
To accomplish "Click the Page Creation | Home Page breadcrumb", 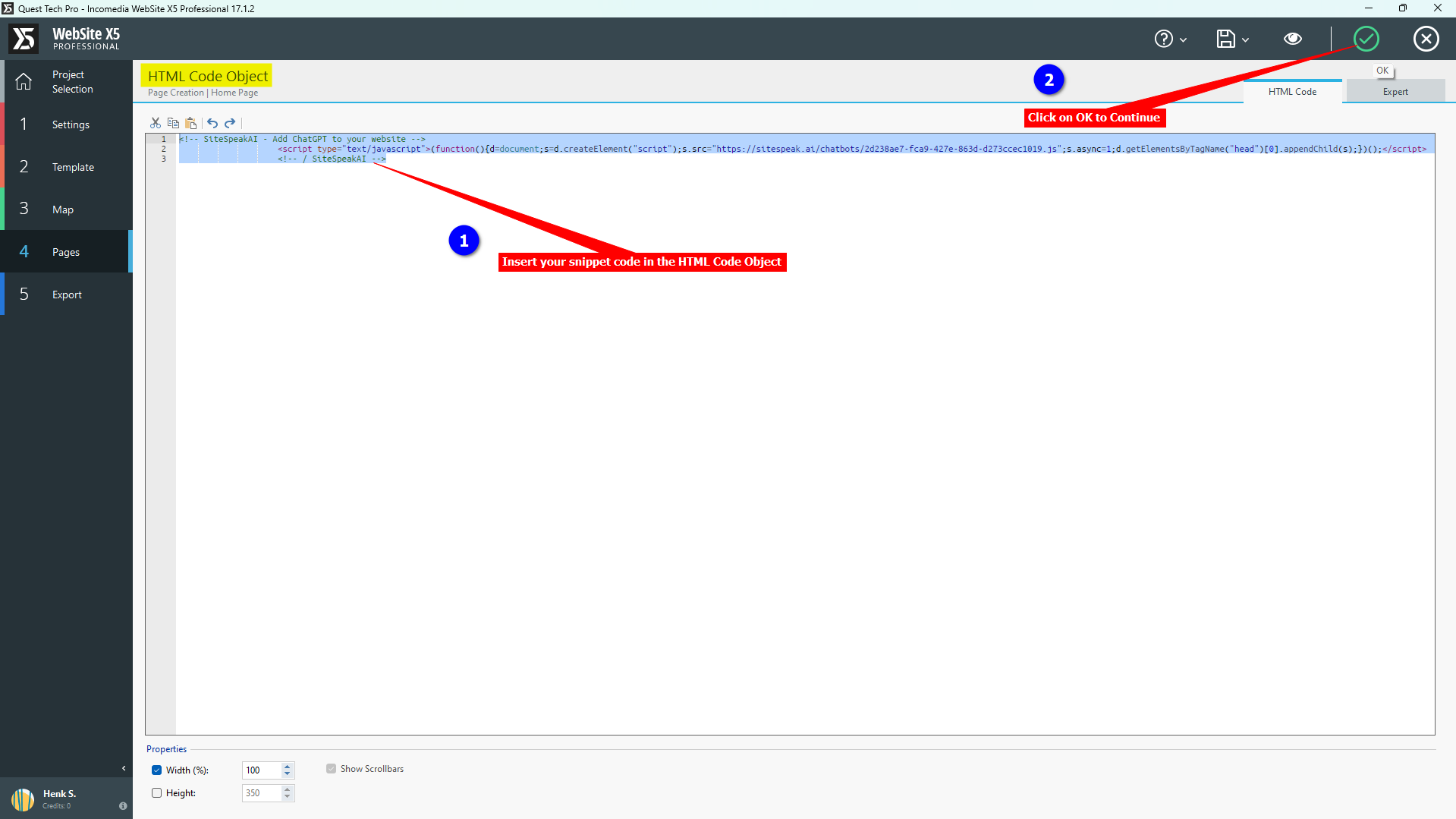I will tap(203, 93).
